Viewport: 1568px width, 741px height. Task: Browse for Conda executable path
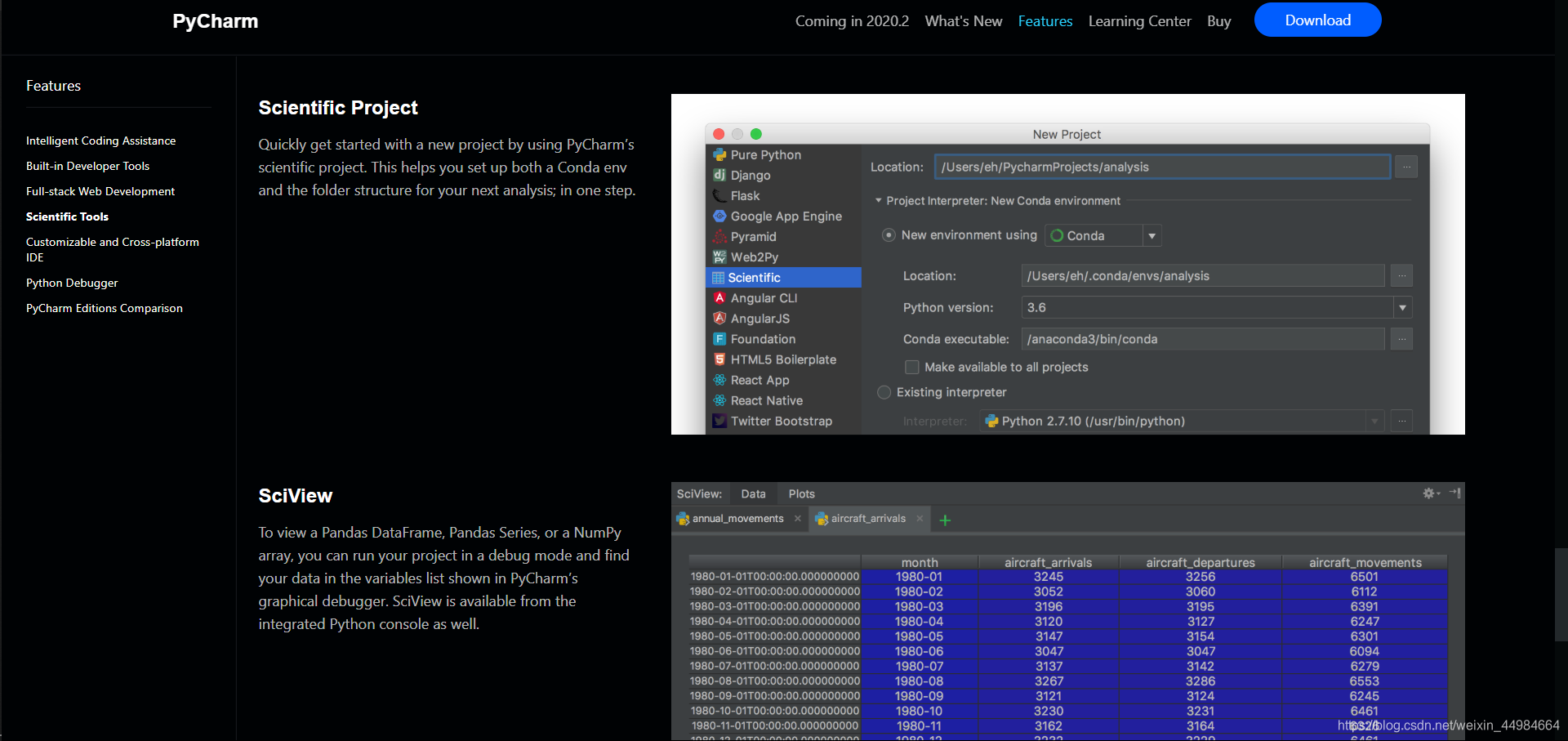[x=1401, y=339]
